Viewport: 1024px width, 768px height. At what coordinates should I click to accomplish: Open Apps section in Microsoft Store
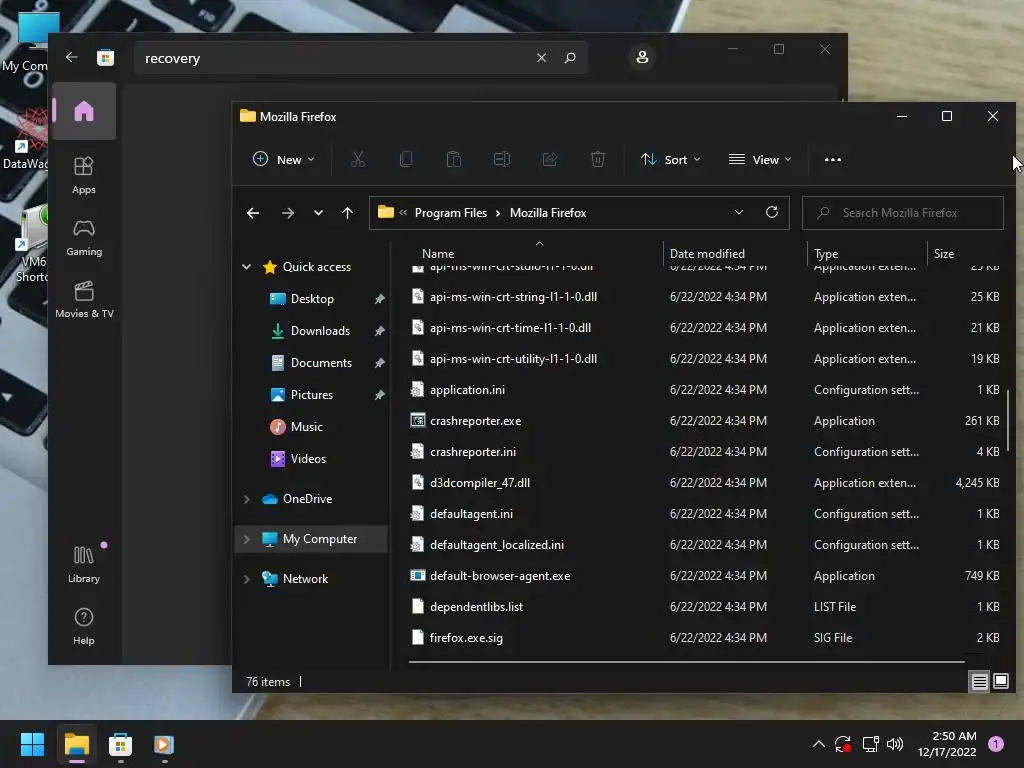click(84, 175)
